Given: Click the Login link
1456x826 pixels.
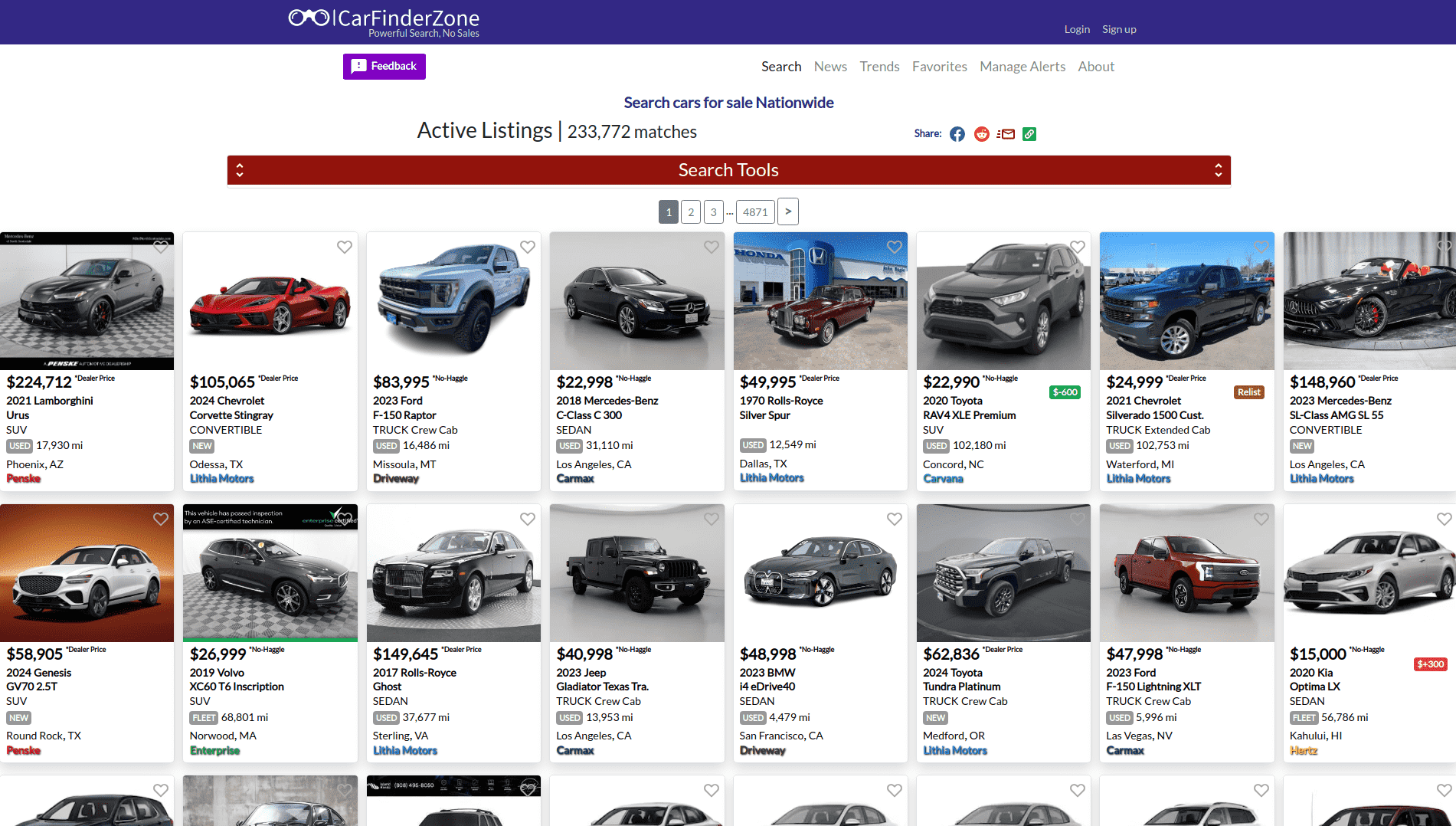Looking at the screenshot, I should [1077, 28].
